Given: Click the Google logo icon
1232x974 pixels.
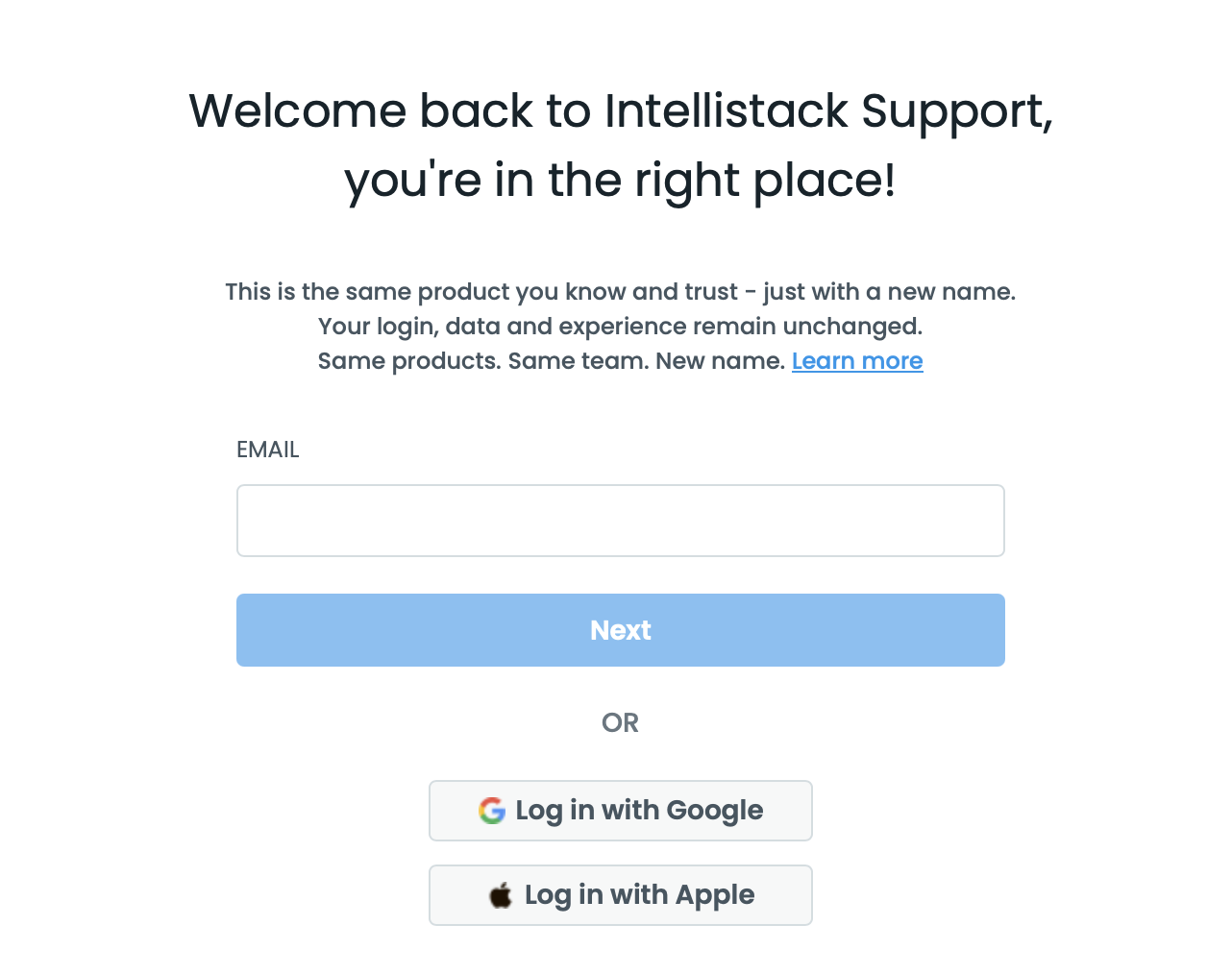Looking at the screenshot, I should pos(491,811).
